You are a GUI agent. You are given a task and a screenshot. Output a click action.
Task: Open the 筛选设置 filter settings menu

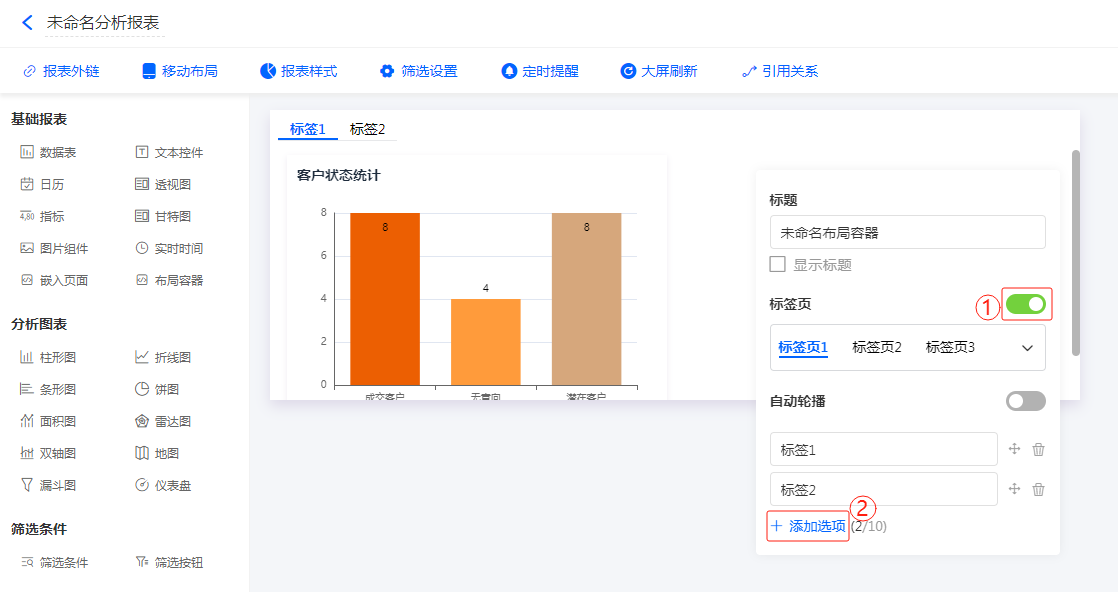[x=418, y=71]
